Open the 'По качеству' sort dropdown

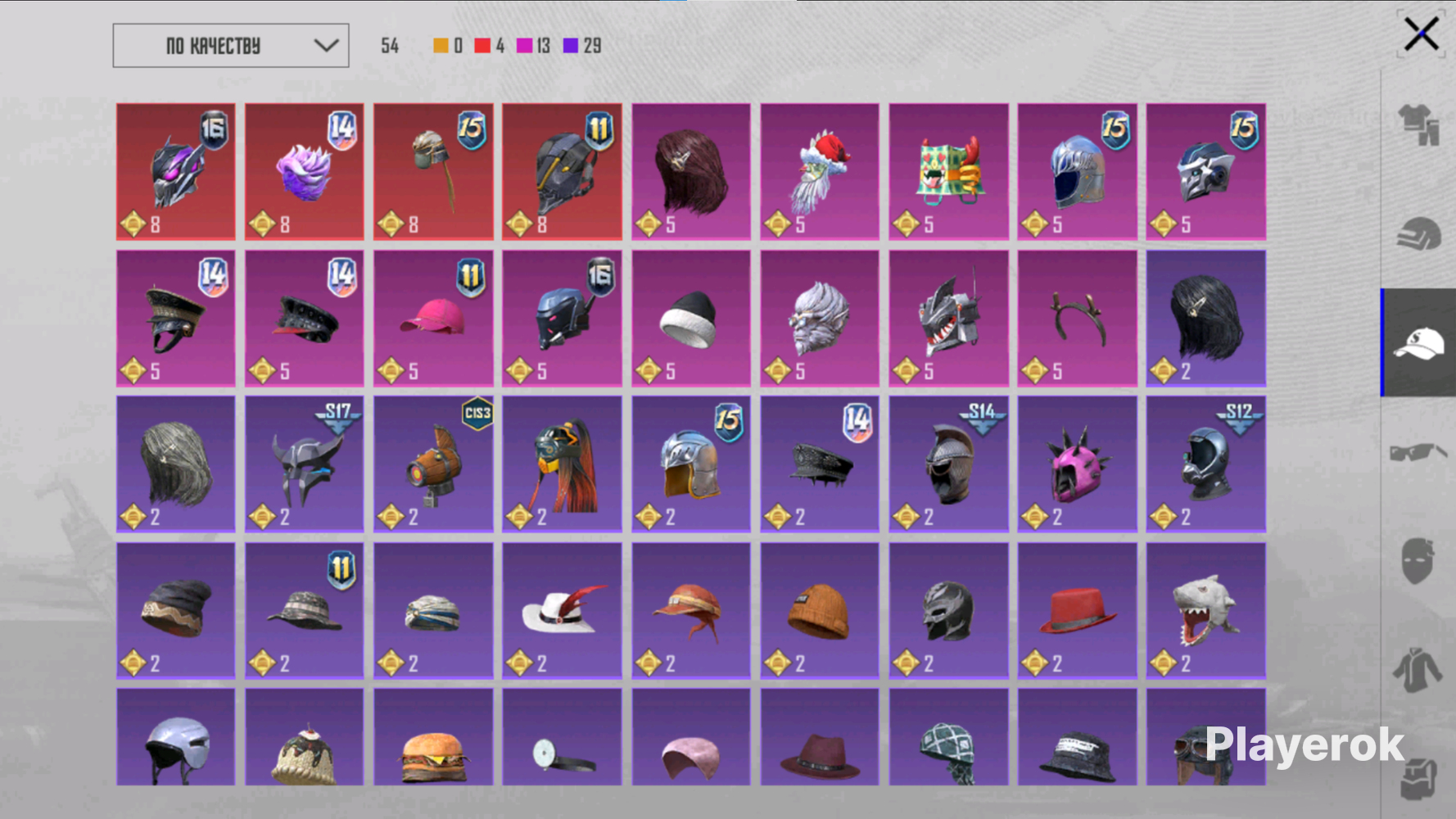click(x=231, y=46)
